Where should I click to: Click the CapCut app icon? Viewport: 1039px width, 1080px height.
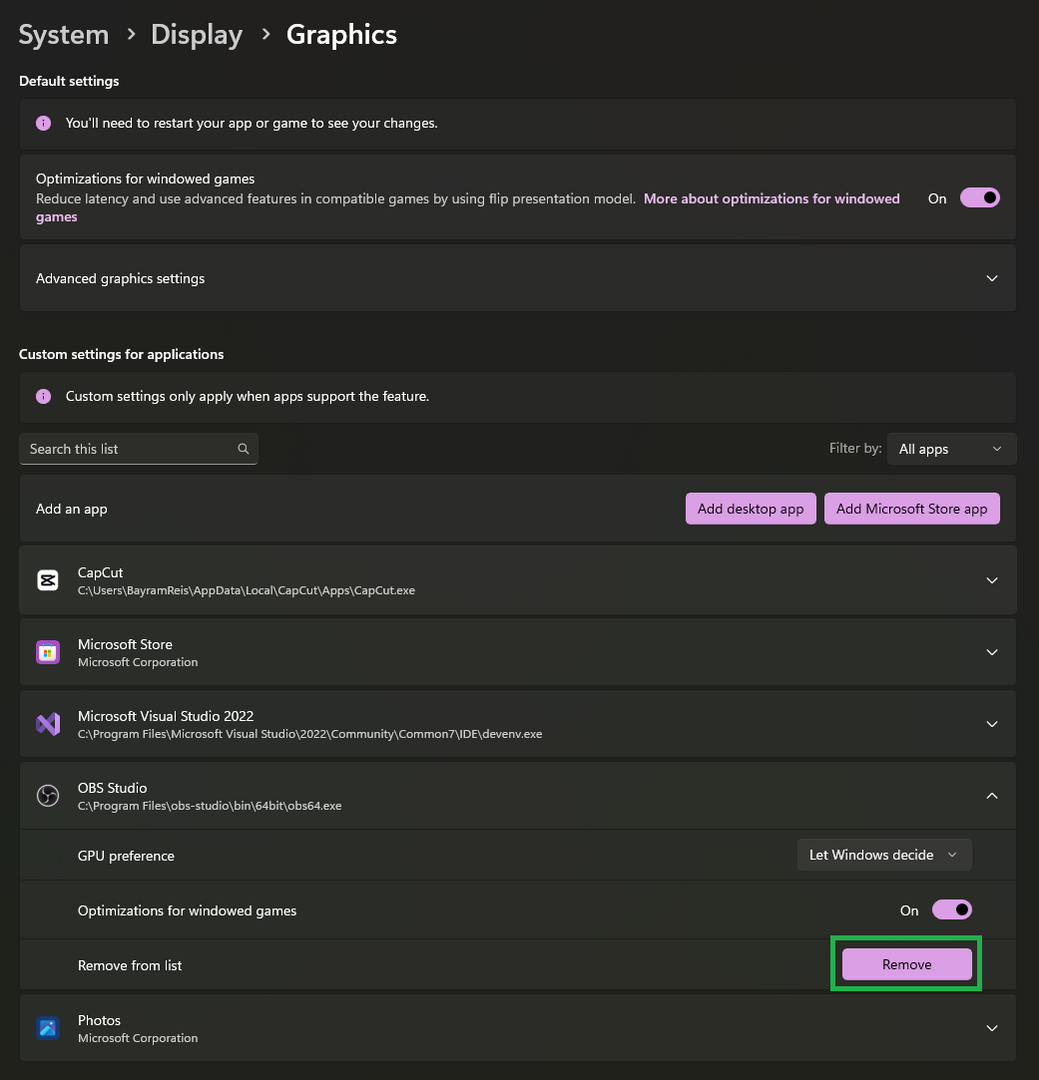[x=48, y=580]
